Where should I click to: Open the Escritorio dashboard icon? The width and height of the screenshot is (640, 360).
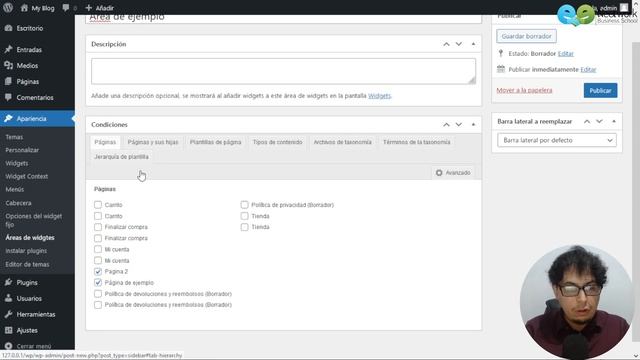[8, 28]
